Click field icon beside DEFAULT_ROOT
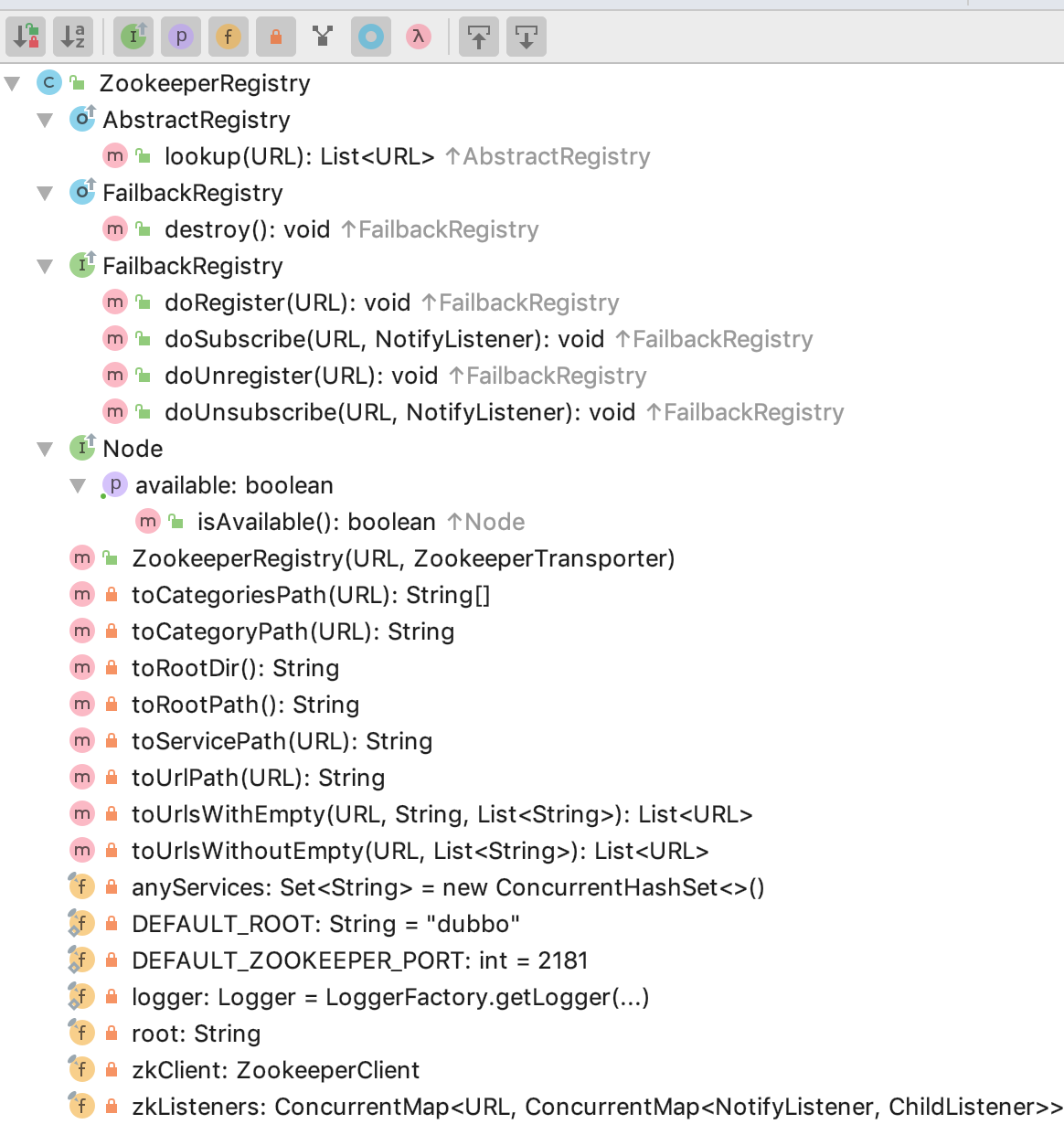 [82, 924]
